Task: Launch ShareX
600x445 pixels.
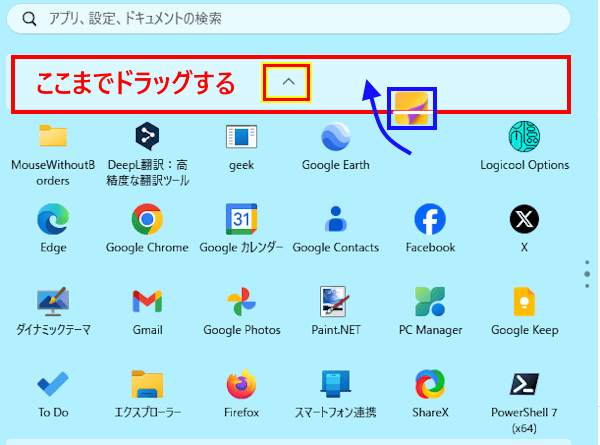Action: point(430,384)
